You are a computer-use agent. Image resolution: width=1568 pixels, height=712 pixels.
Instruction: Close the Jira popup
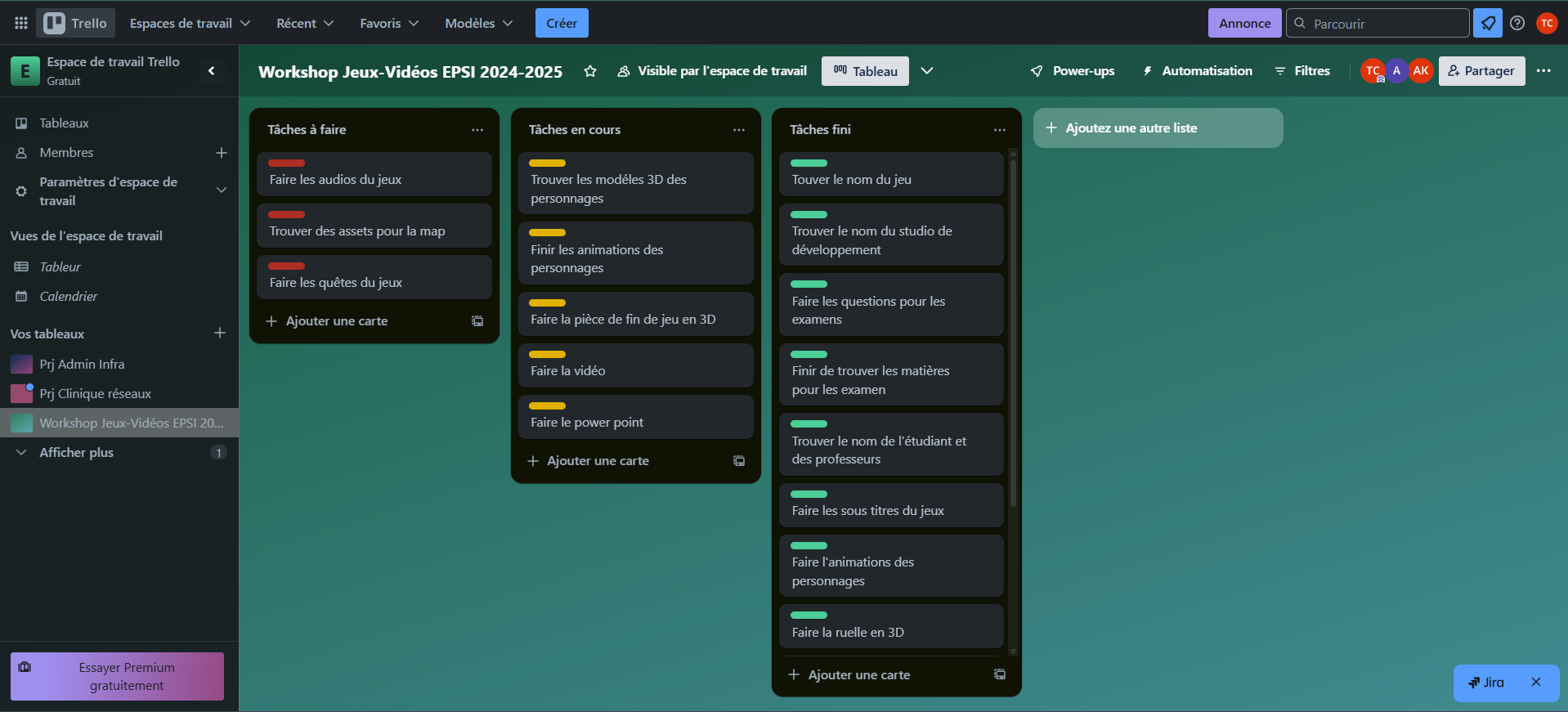1535,682
